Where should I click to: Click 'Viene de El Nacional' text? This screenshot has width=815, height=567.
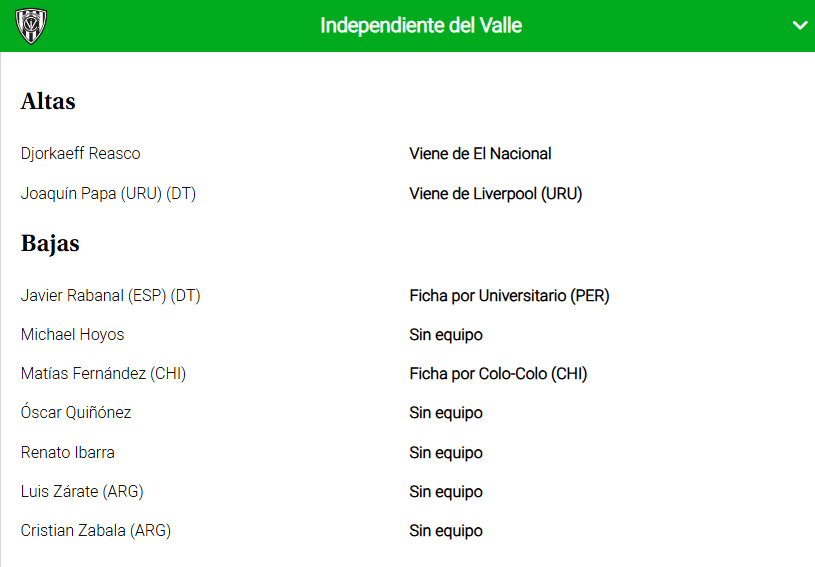480,154
